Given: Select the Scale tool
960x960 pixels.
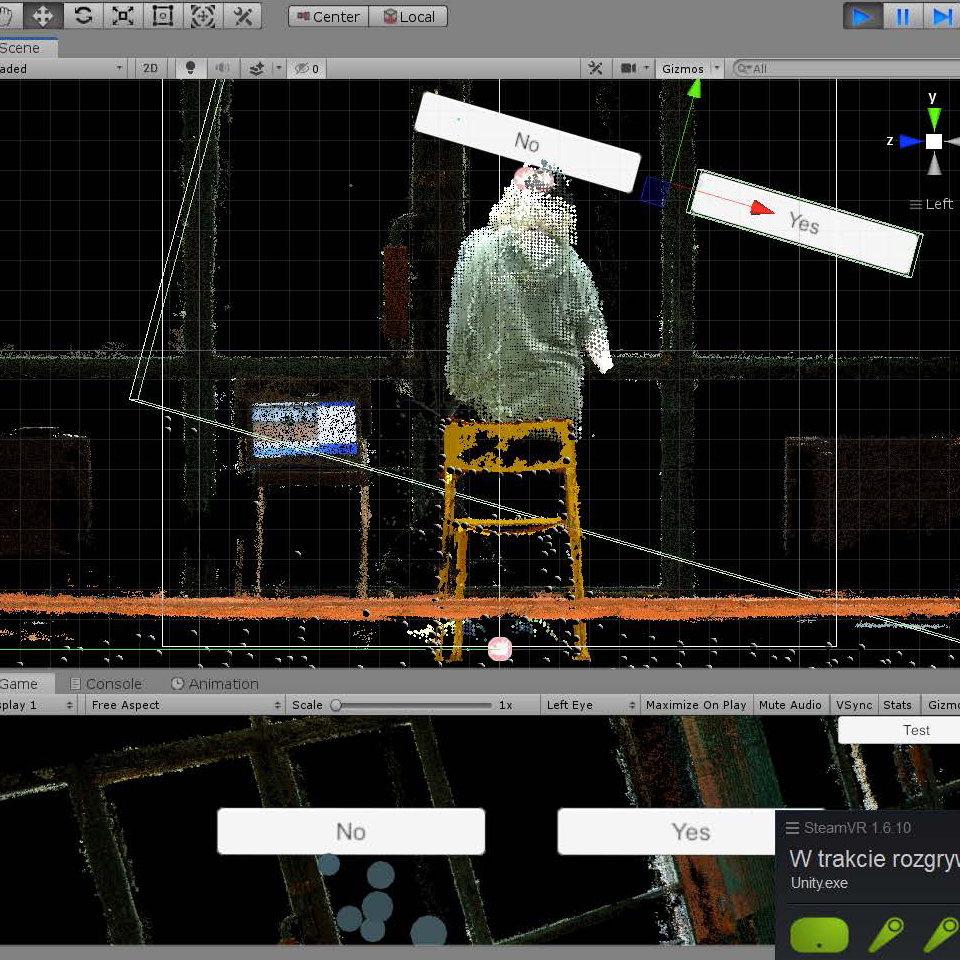Looking at the screenshot, I should pos(123,16).
